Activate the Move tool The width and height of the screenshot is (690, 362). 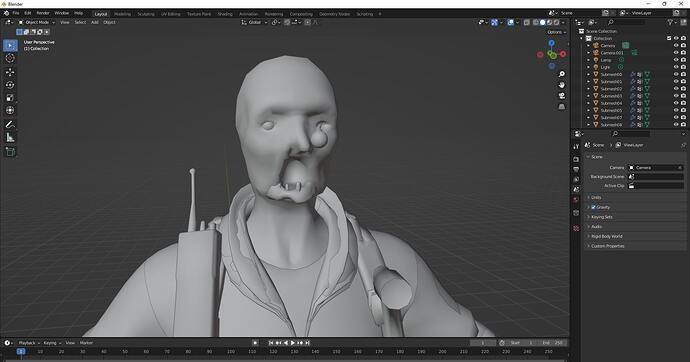10,72
